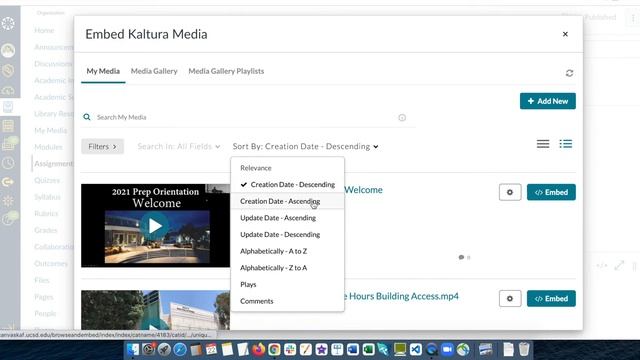Select Creation Date - Ascending sort option
640x360 pixels.
click(287, 201)
